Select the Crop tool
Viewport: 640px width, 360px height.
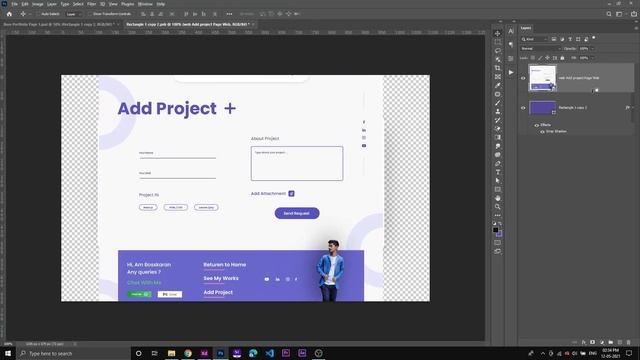tap(497, 68)
